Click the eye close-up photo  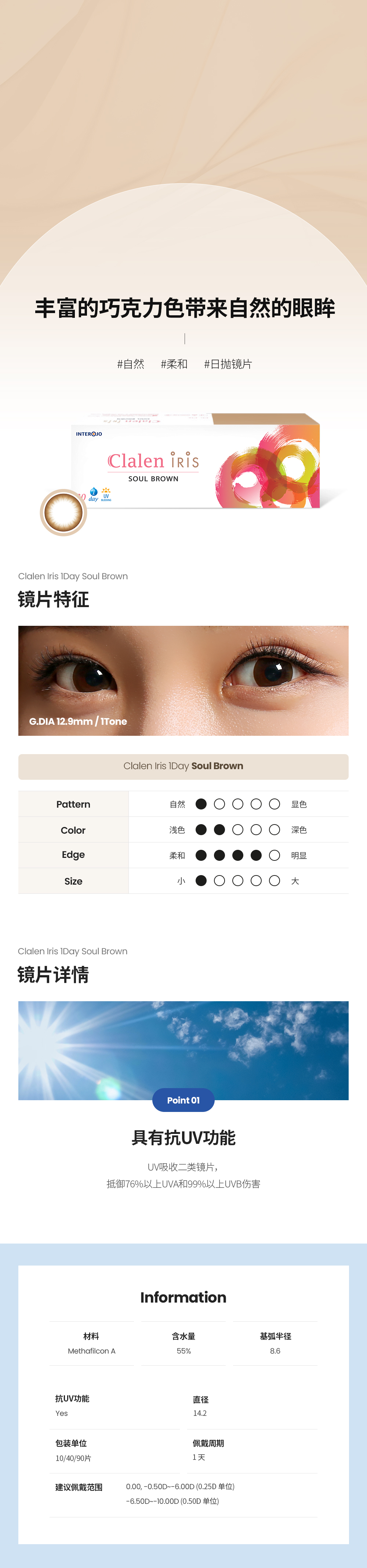pos(183,680)
